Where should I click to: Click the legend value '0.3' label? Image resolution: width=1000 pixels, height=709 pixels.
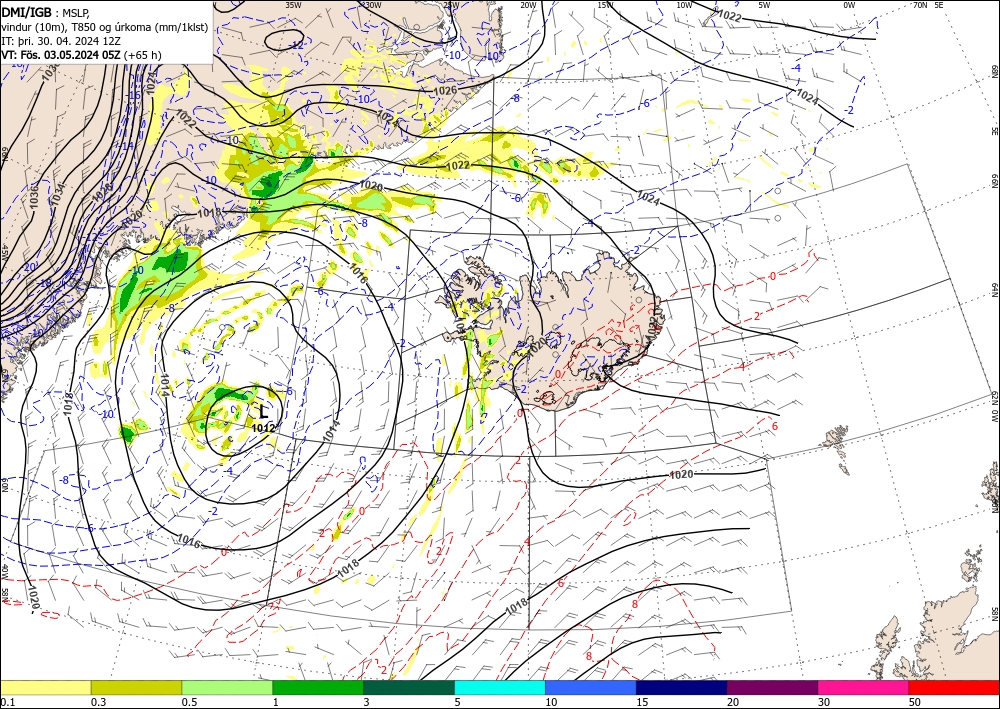point(98,702)
